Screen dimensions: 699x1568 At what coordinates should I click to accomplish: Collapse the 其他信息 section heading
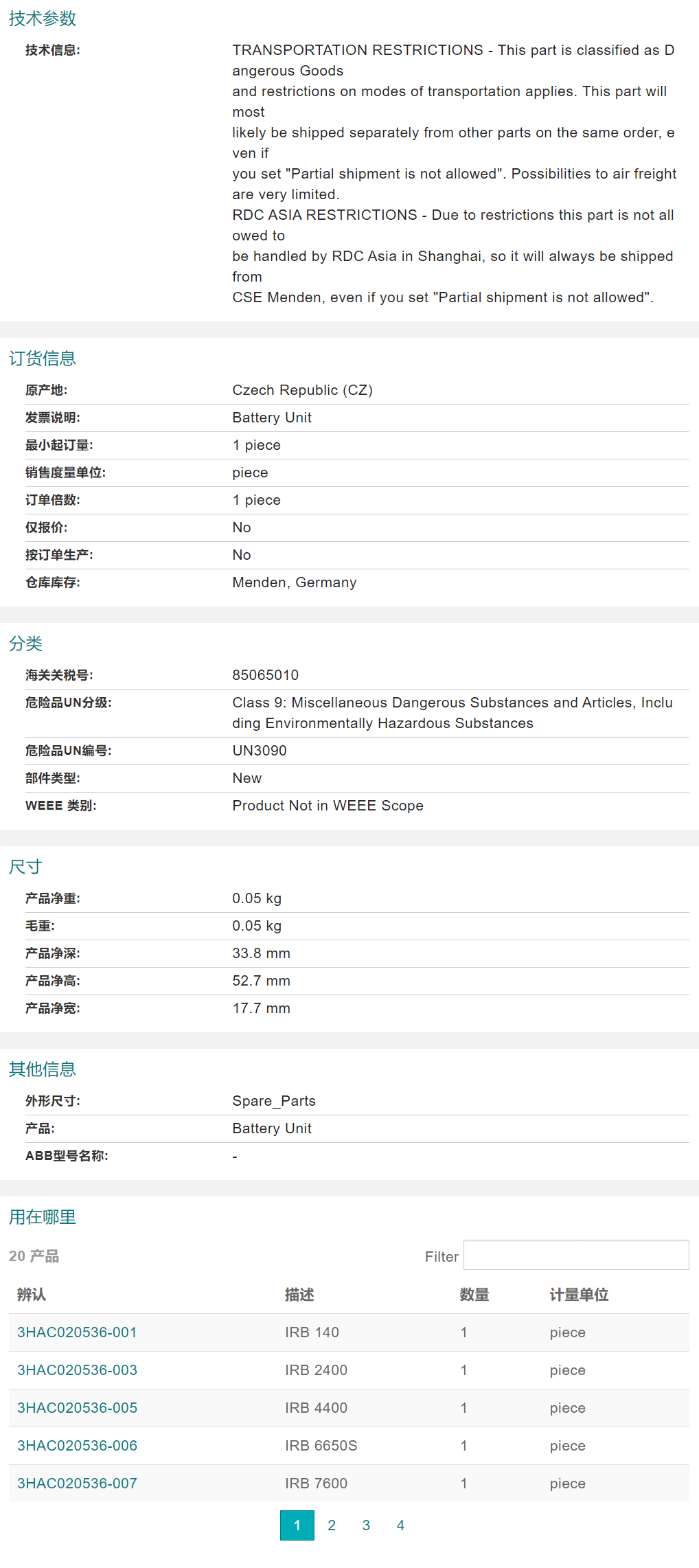[x=43, y=1069]
